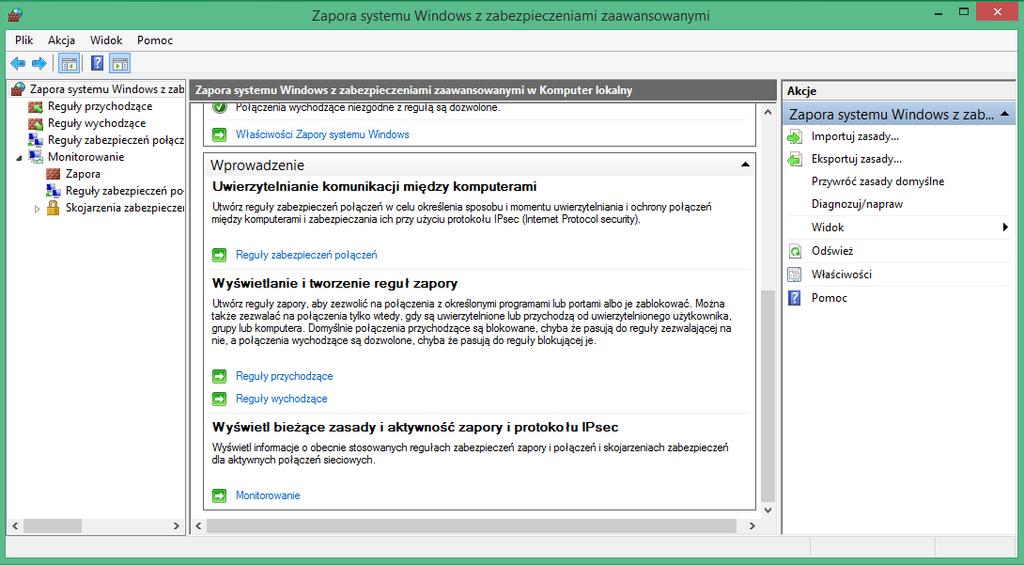Open help via the toolbar question mark
1024x565 pixels.
[x=97, y=63]
